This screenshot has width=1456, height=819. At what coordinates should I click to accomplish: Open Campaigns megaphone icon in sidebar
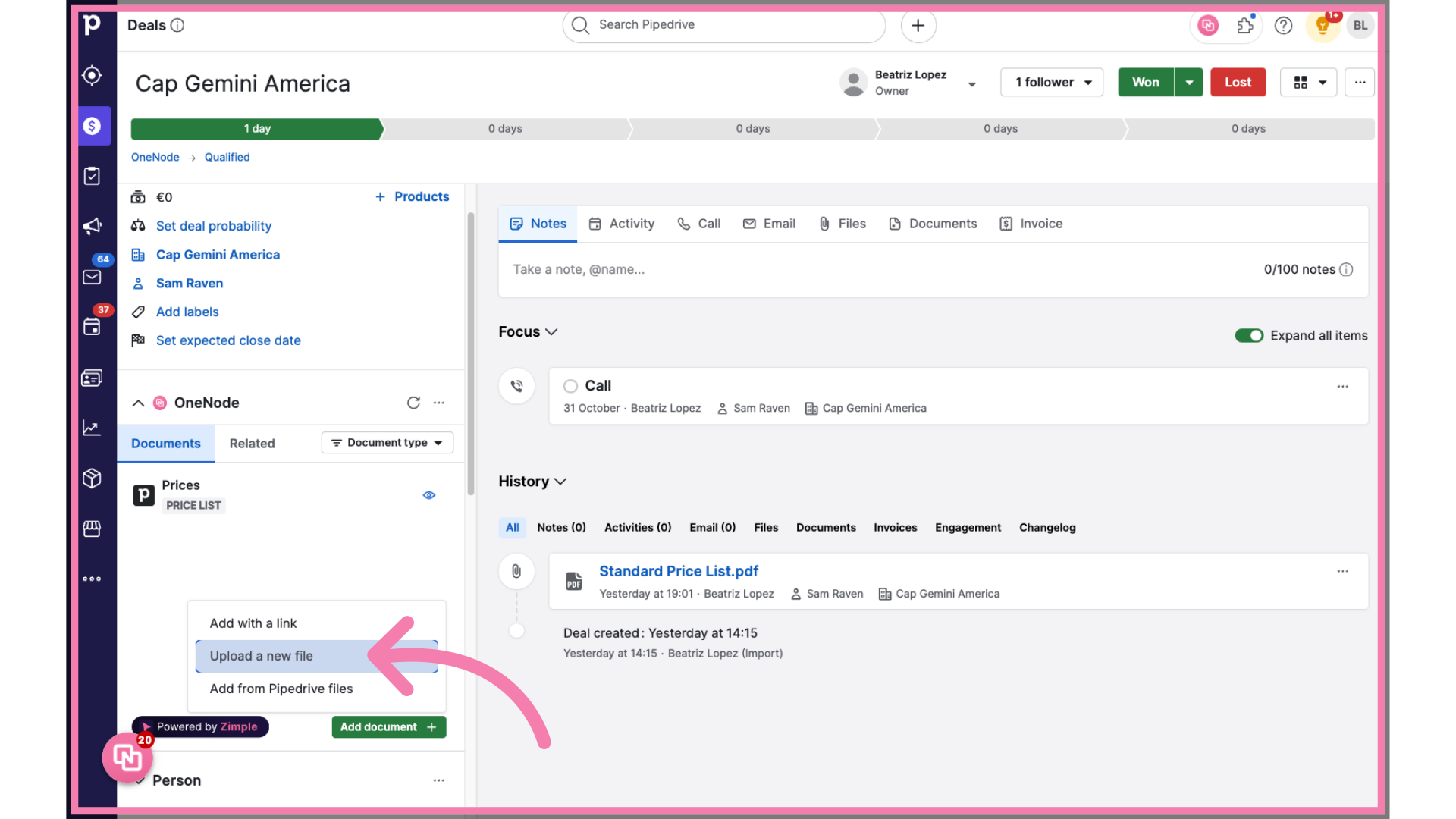92,226
